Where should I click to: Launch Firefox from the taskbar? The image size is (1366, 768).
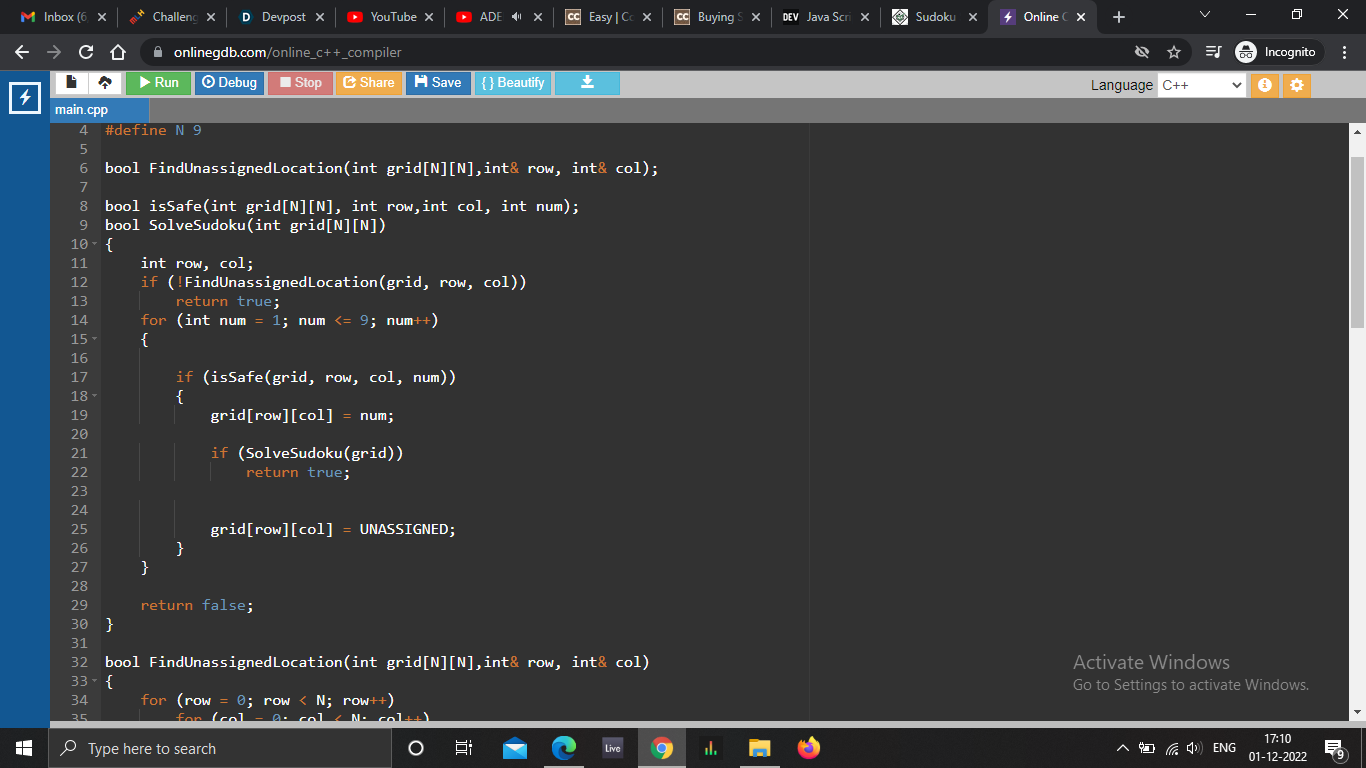tap(809, 747)
